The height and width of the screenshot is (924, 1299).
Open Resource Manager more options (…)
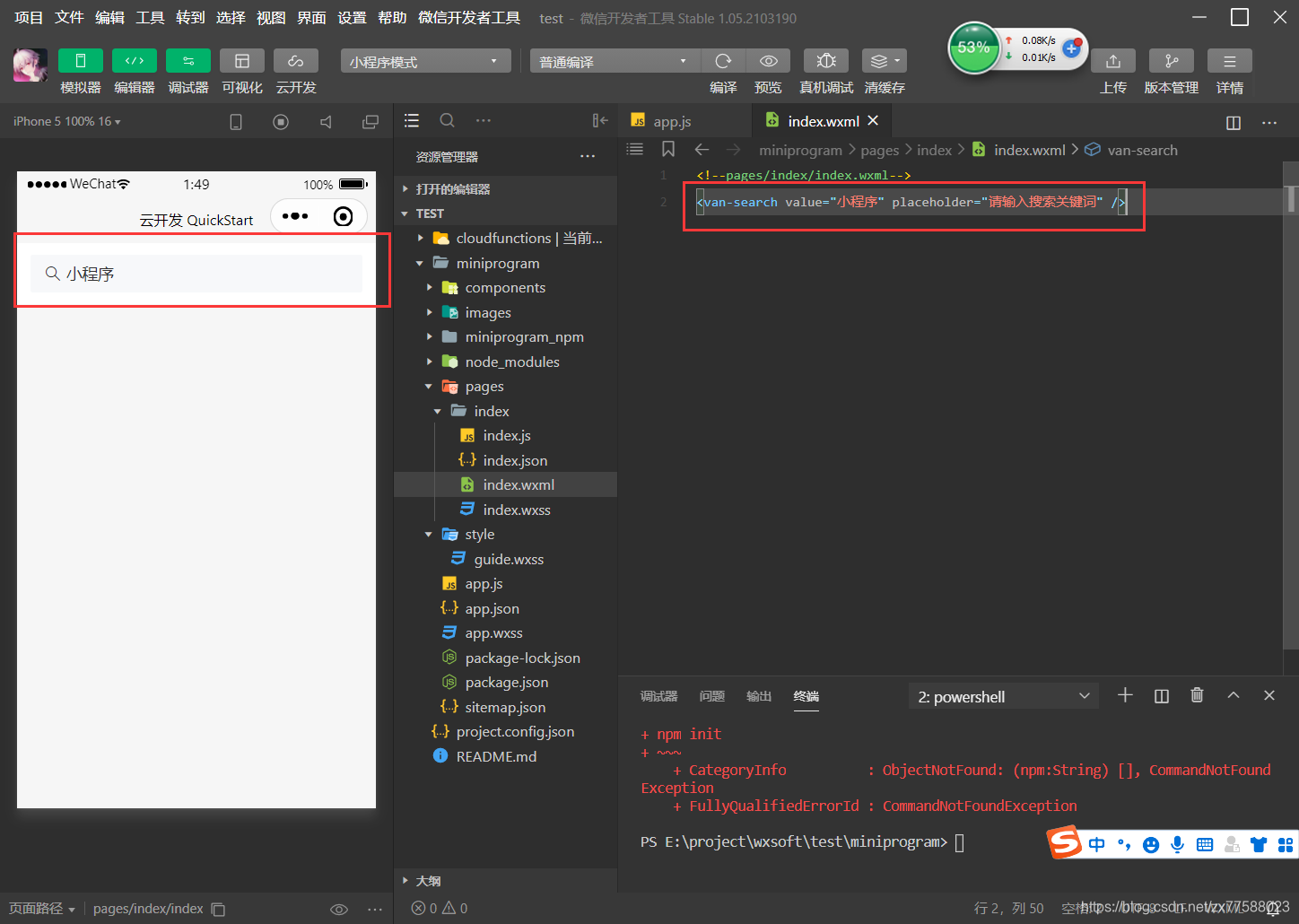click(588, 156)
